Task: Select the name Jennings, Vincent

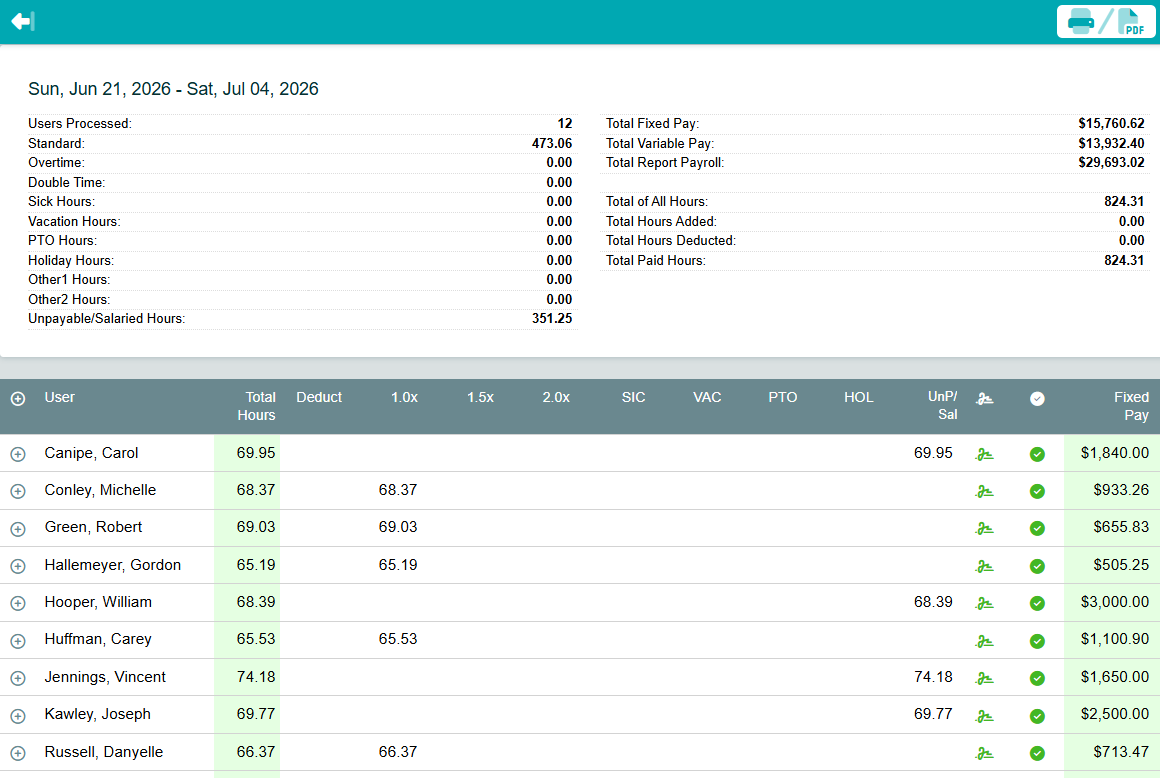Action: (x=105, y=677)
